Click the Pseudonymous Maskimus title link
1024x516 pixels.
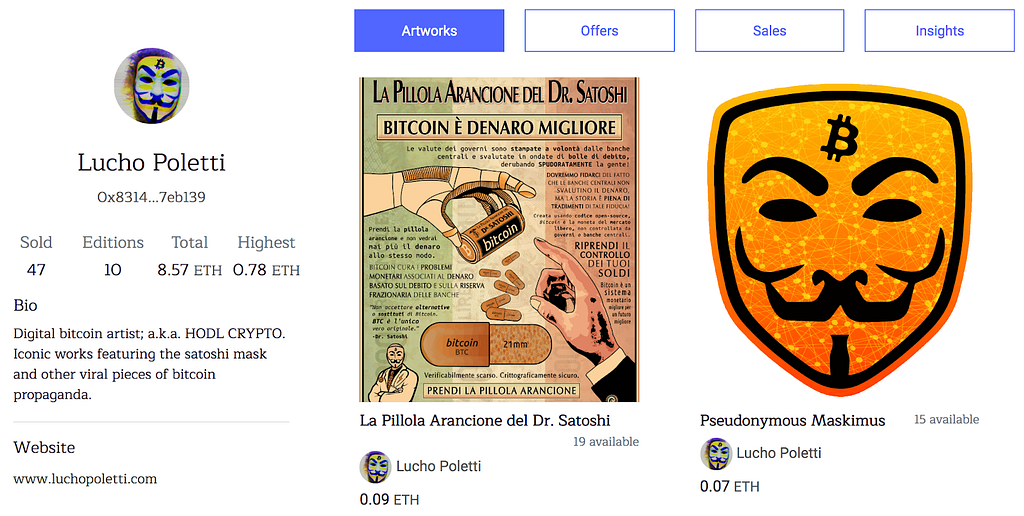pos(793,420)
